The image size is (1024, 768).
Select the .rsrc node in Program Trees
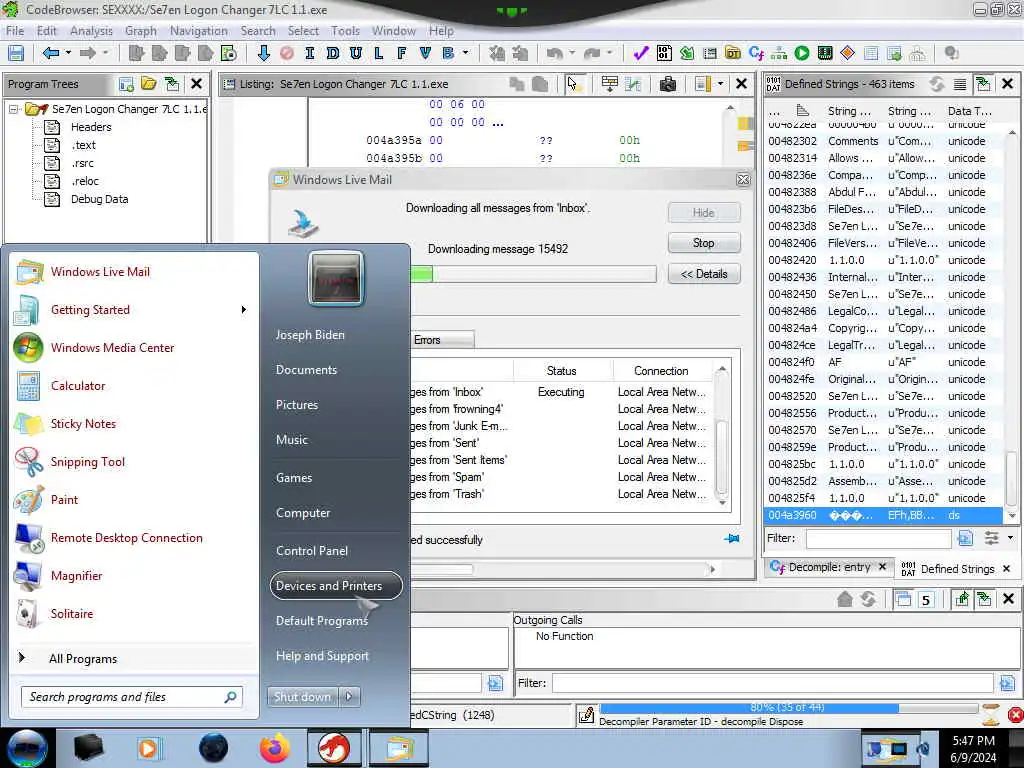click(x=82, y=163)
